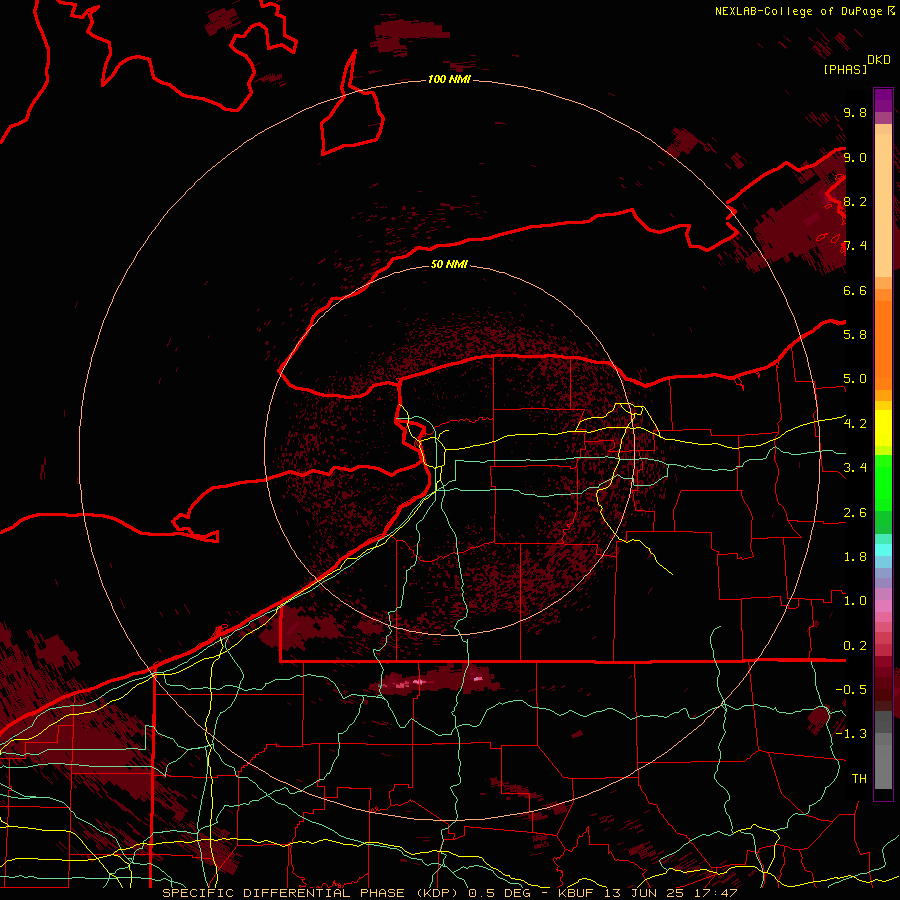The height and width of the screenshot is (900, 900).
Task: Select the 5.0 legend value
Action: pyautogui.click(x=855, y=379)
